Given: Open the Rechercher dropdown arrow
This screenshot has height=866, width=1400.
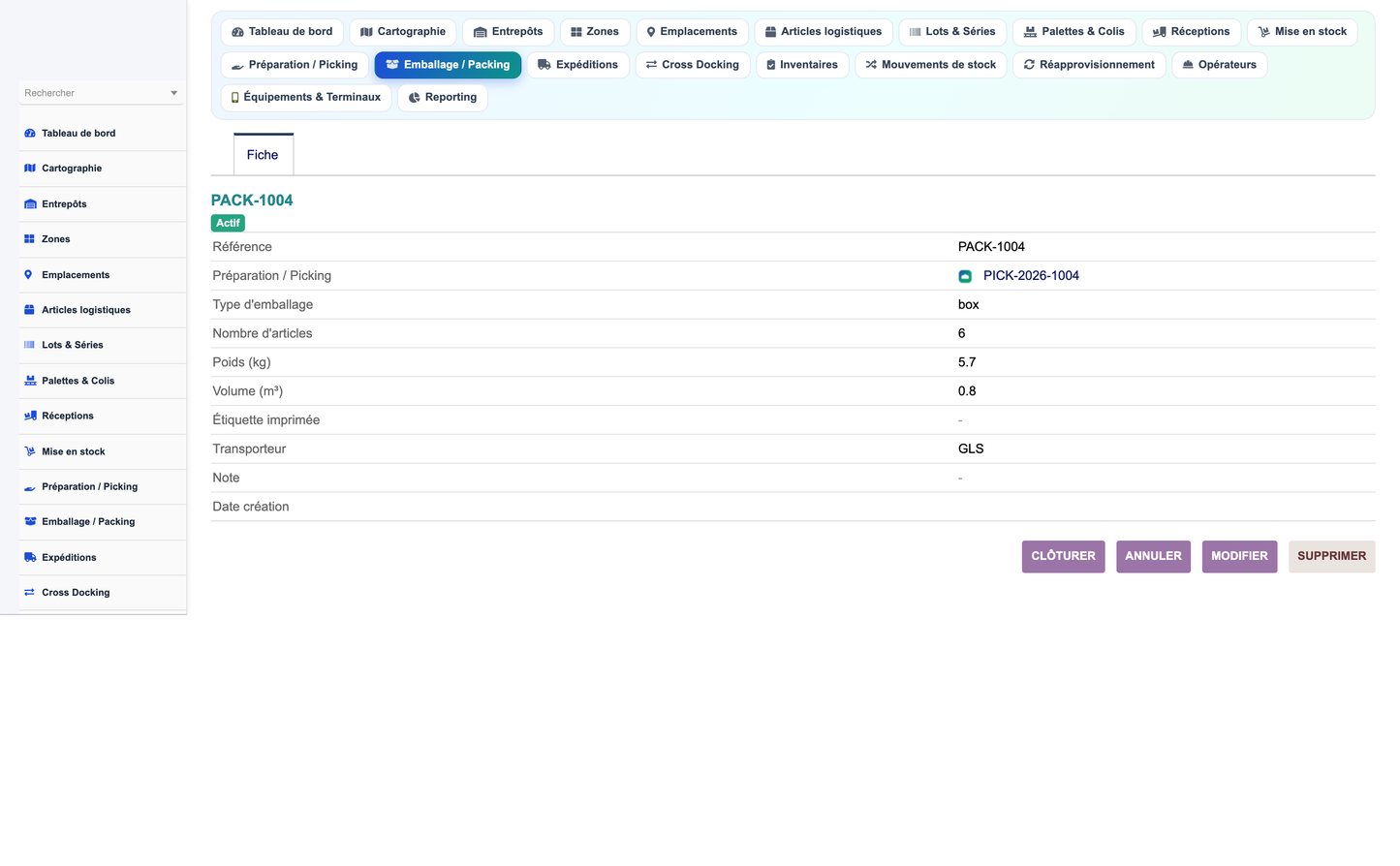Looking at the screenshot, I should [x=174, y=94].
